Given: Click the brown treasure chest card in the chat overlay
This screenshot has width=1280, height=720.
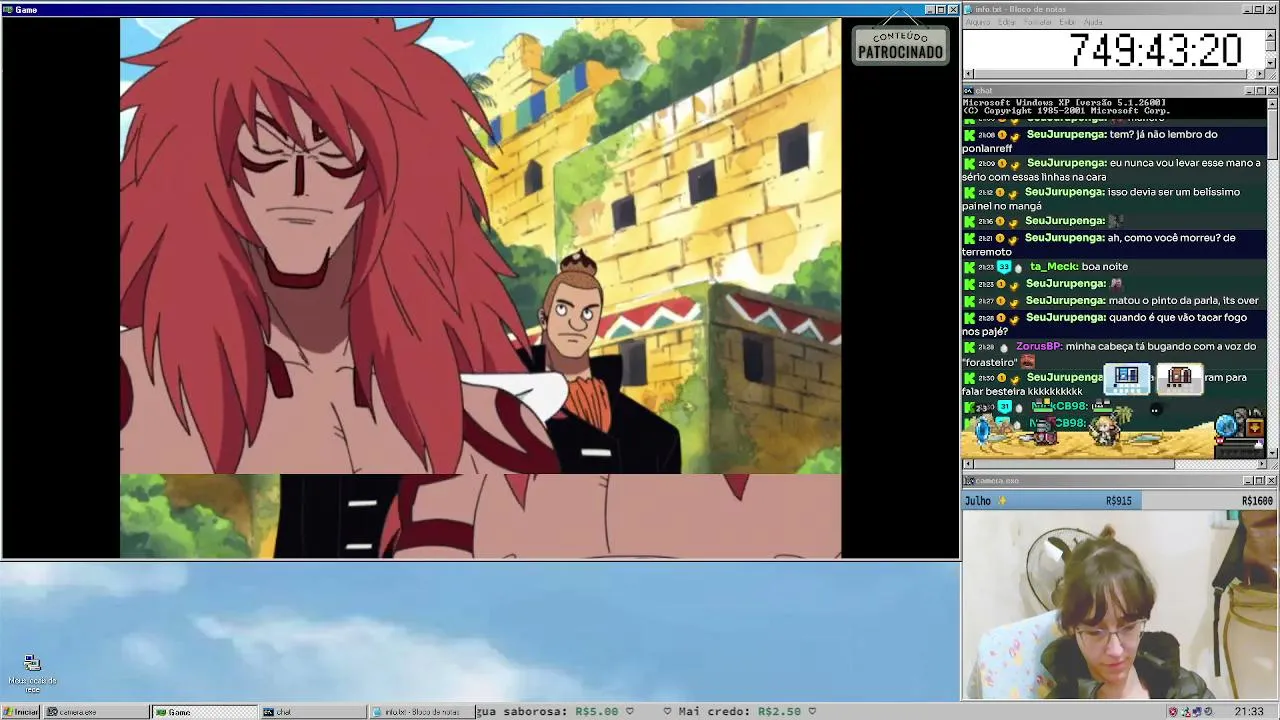Looking at the screenshot, I should tap(1180, 377).
